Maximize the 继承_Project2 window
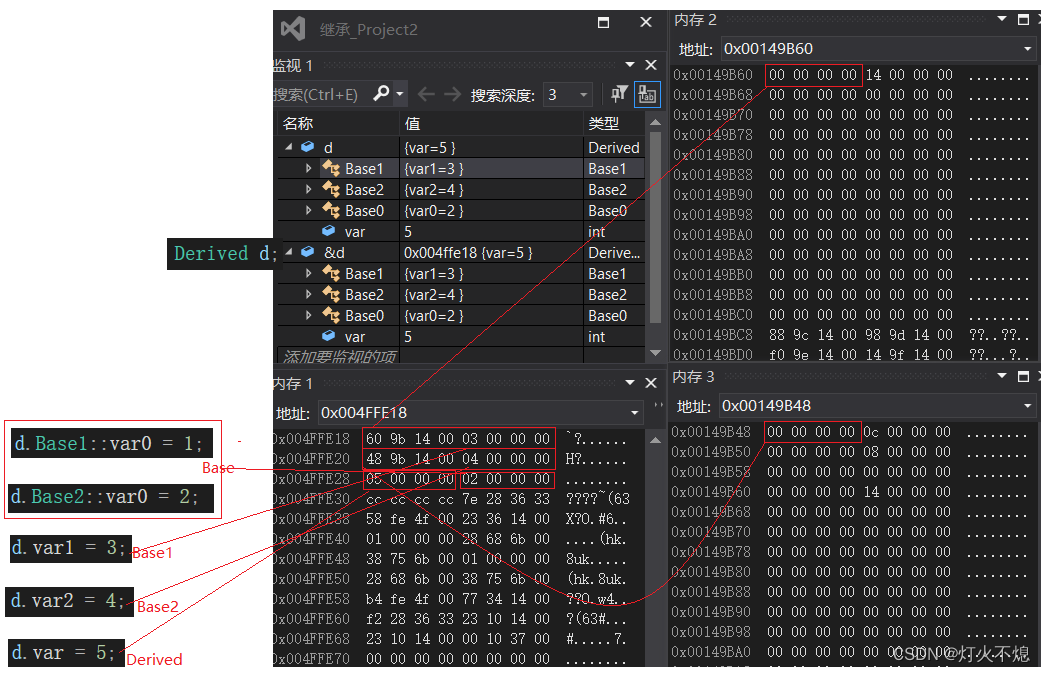Viewport: 1046px width, 673px height. coord(603,22)
